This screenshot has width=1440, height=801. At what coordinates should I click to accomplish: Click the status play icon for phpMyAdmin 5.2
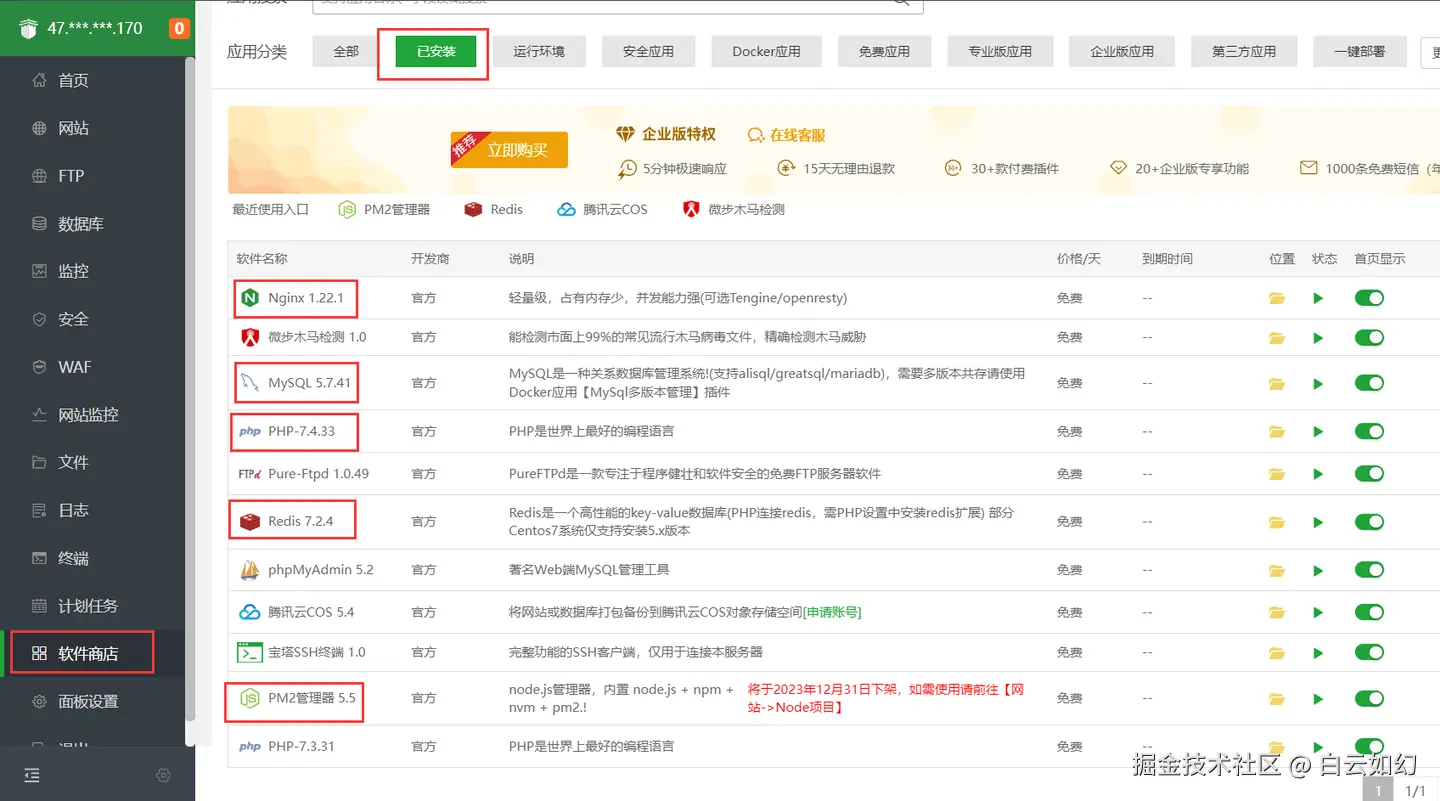point(1318,571)
